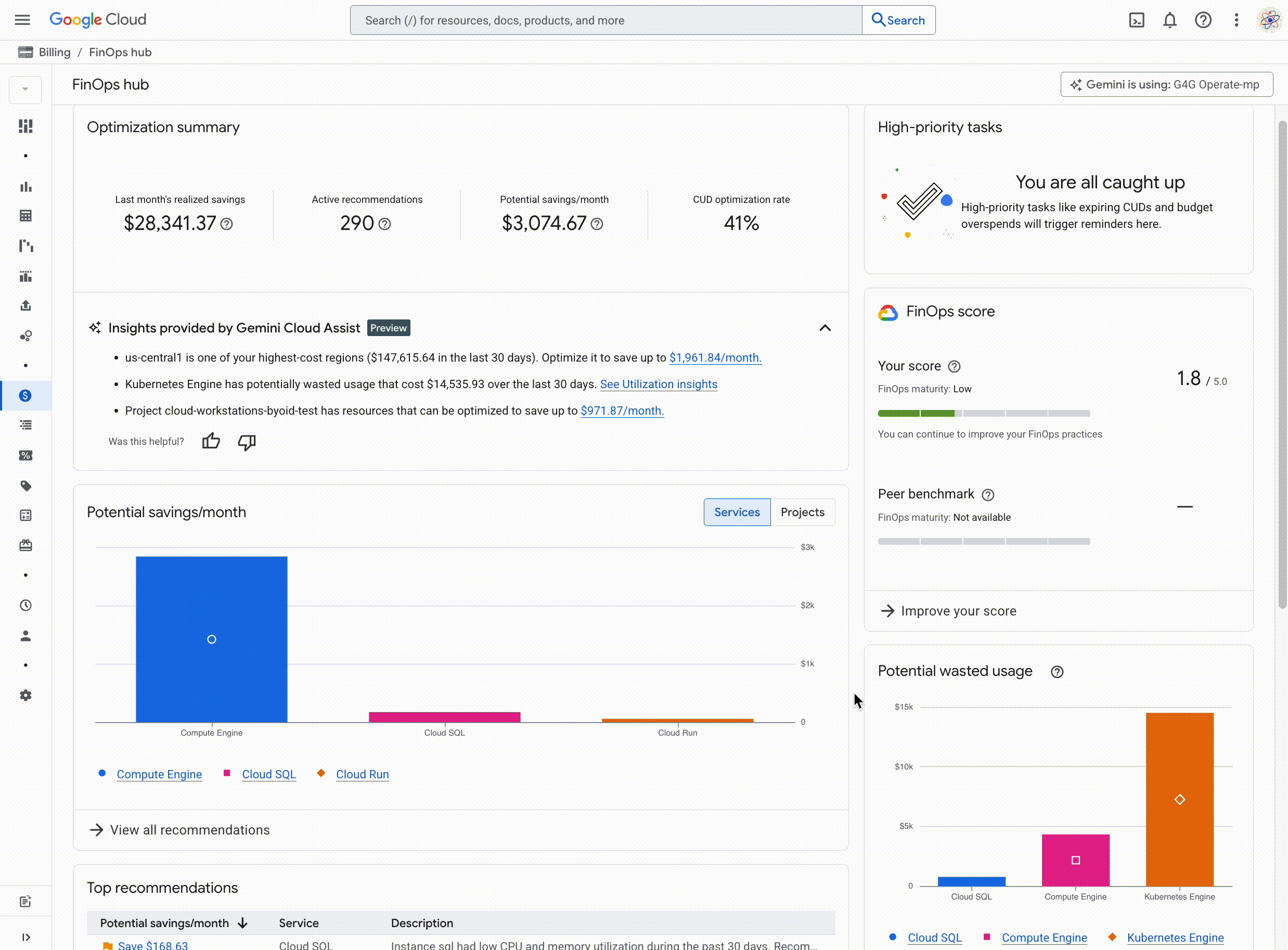Screen dimensions: 1288x950
Task: Click the page vertical scrollbar
Action: [1283, 364]
